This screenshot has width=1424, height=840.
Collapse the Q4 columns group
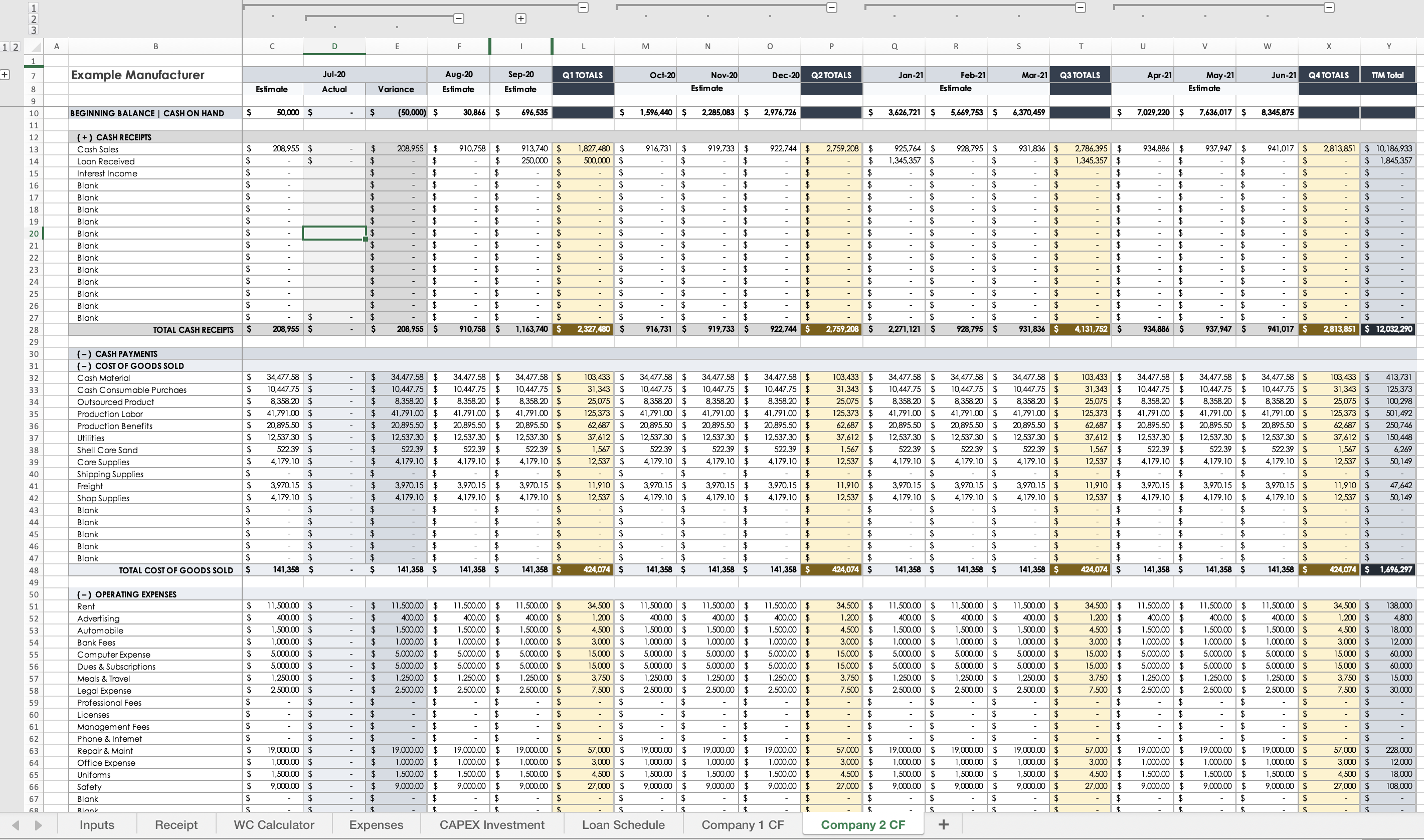coord(1329,8)
